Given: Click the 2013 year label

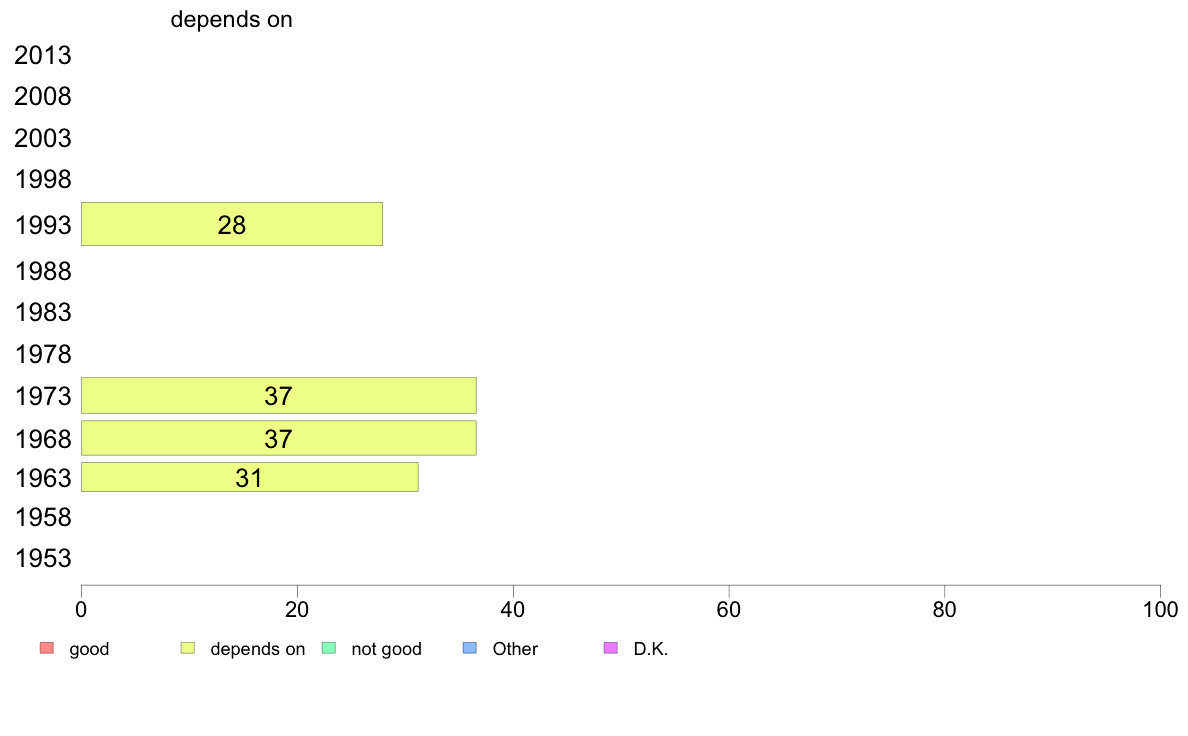Looking at the screenshot, I should (42, 55).
